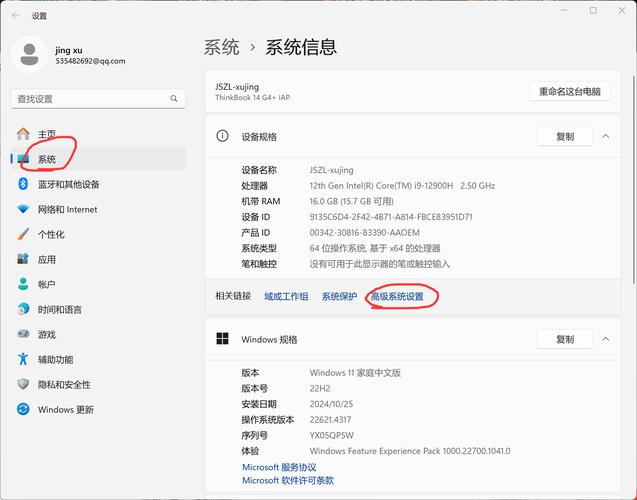Click the Privacy shield icon
This screenshot has height=500, width=637.
[23, 384]
